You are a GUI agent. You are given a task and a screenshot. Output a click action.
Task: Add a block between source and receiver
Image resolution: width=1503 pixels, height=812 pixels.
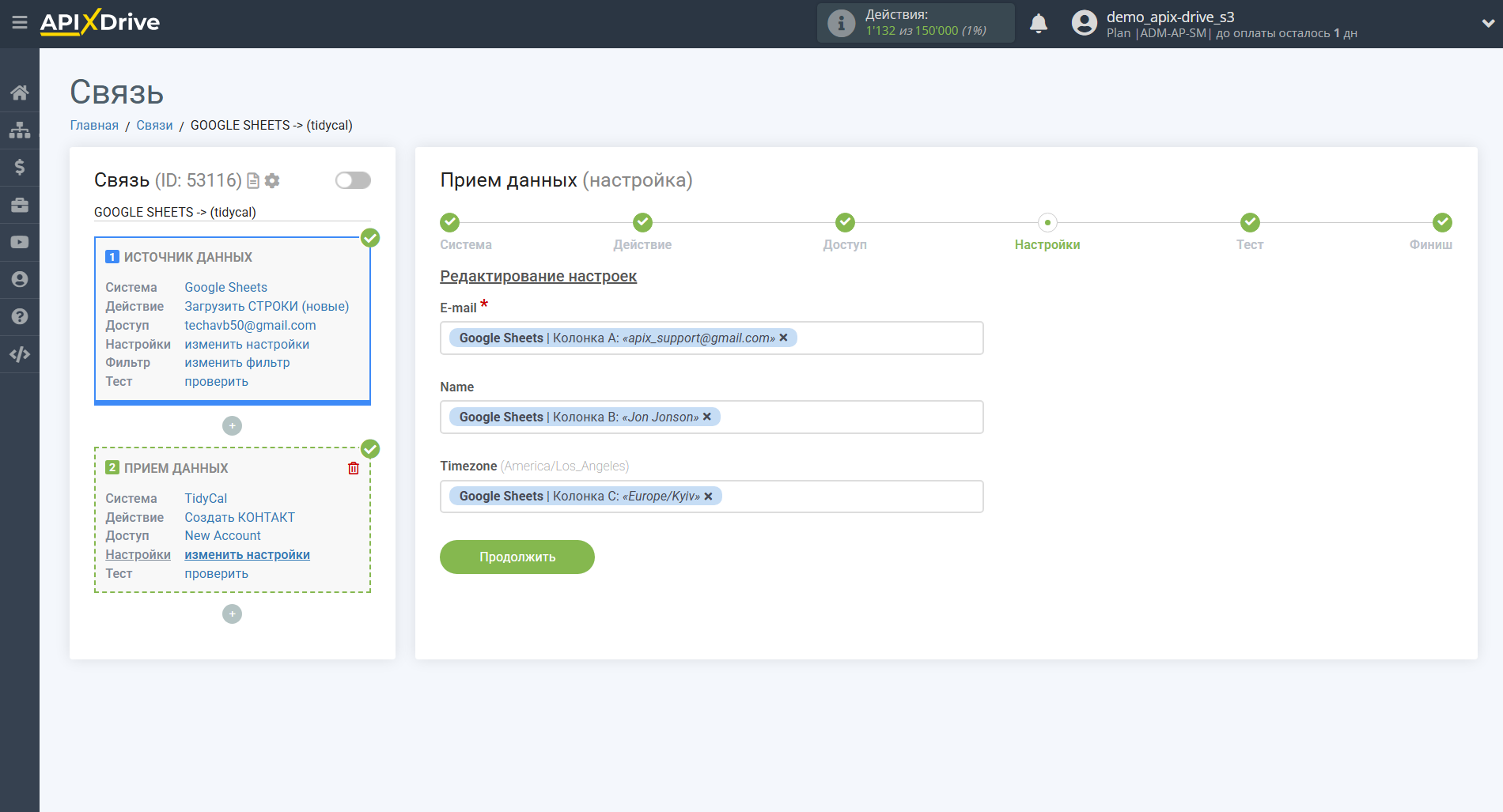(232, 425)
